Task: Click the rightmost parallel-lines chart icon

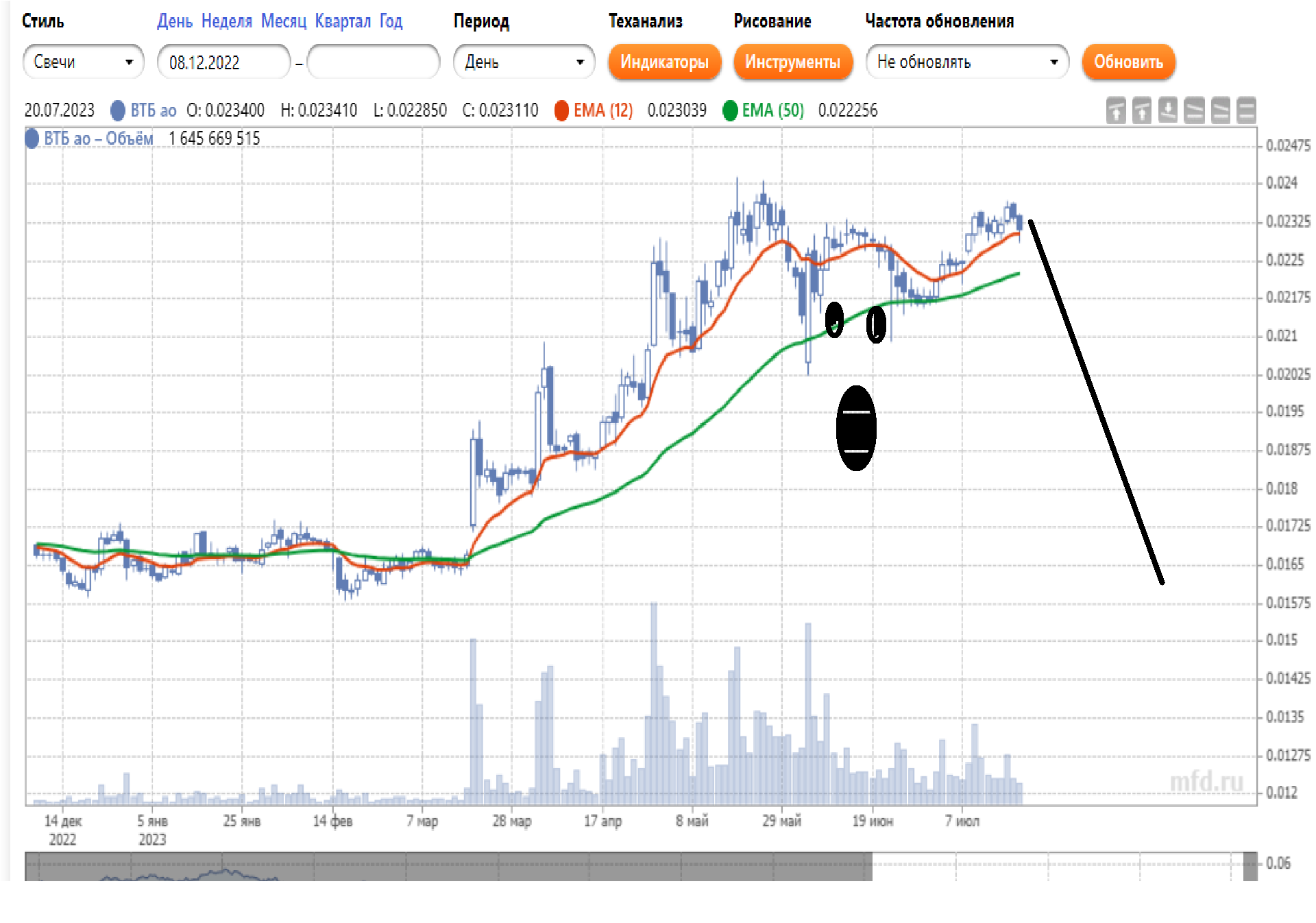Action: 1246,110
